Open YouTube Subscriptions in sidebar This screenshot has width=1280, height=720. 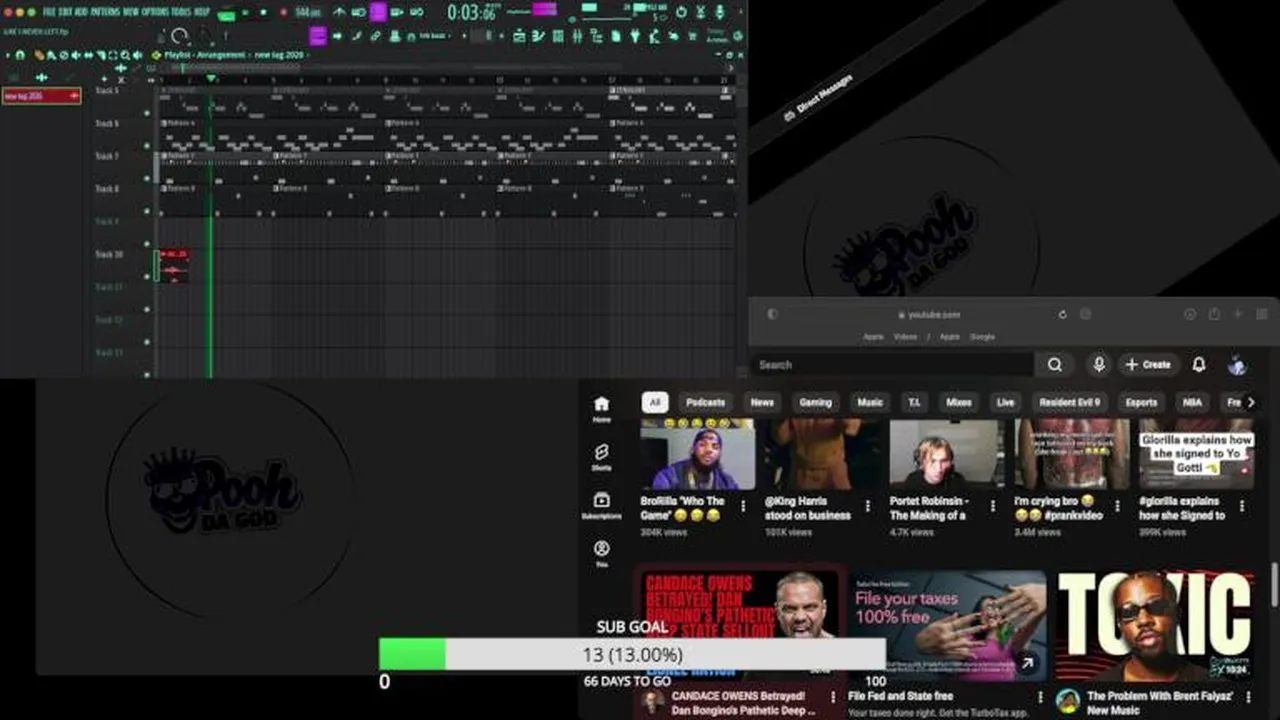601,505
